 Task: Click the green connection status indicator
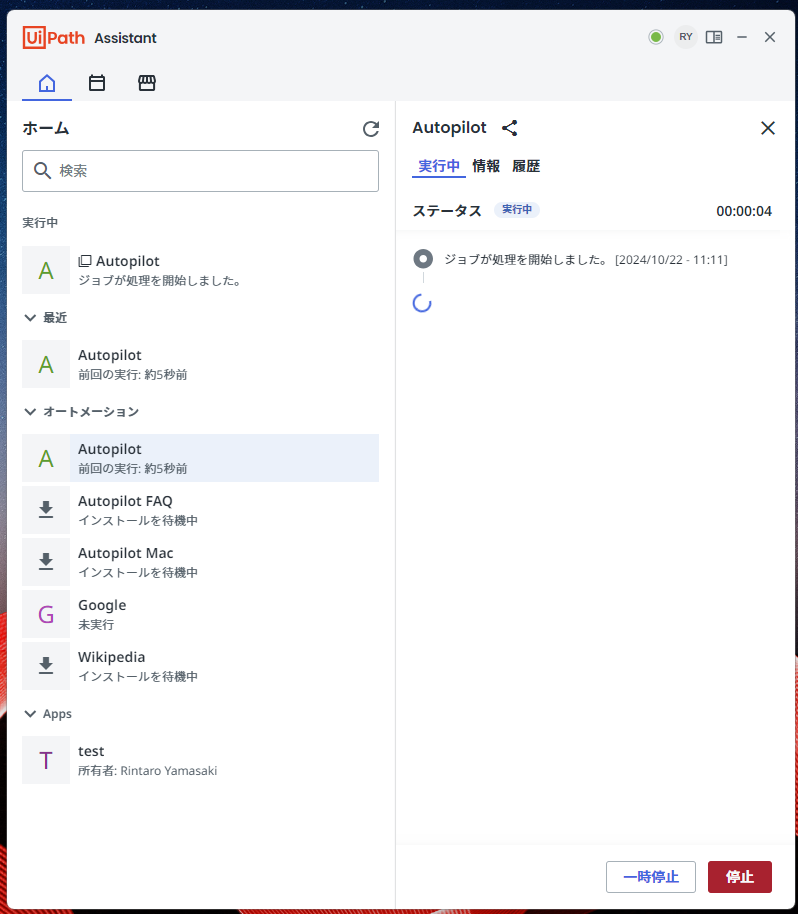point(656,37)
